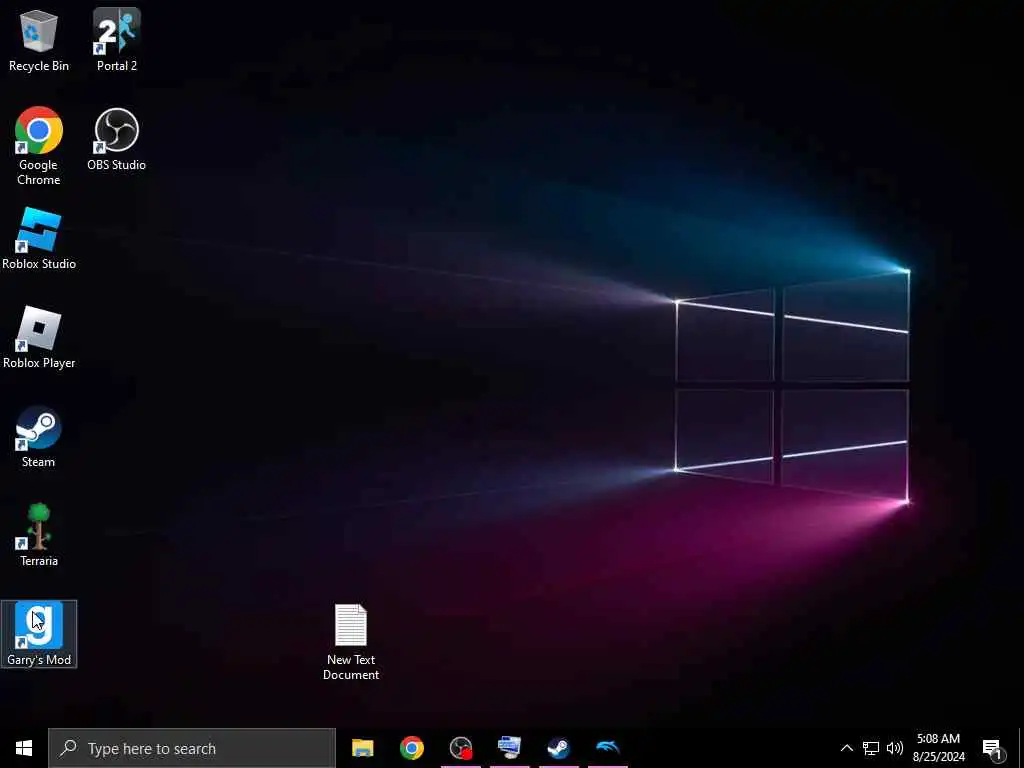
Task: Switch to OBS Studio in the taskbar
Action: point(460,748)
